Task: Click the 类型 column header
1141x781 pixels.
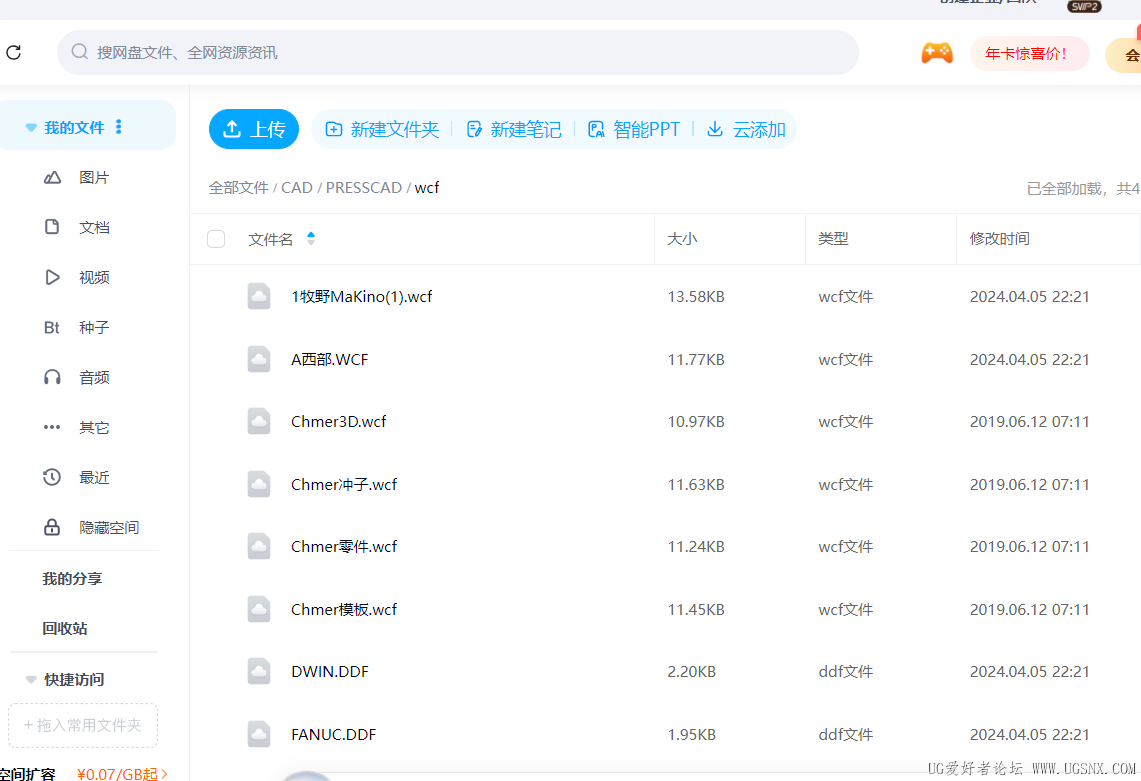Action: (833, 239)
